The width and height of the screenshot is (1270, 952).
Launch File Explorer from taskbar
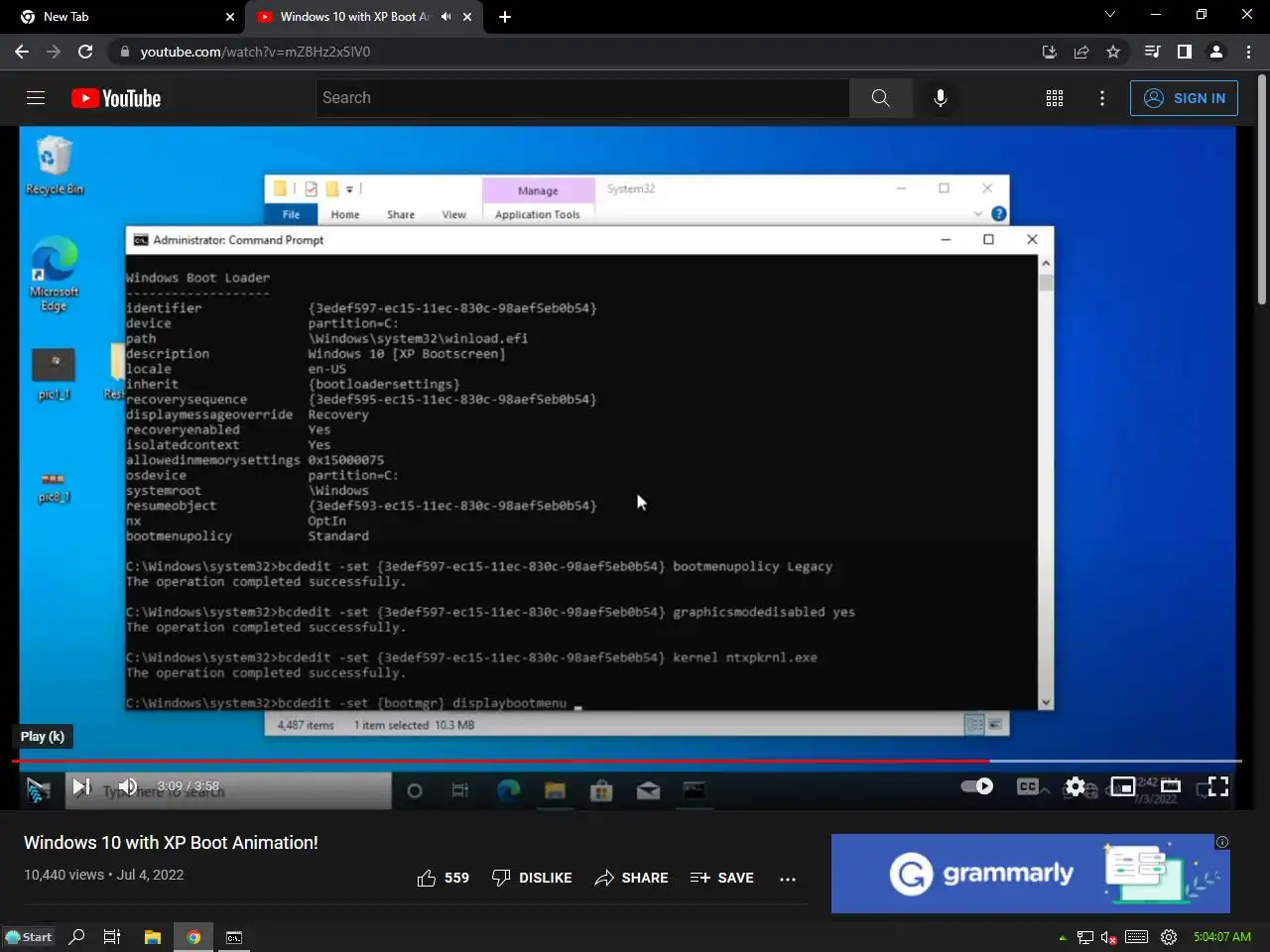point(152,937)
